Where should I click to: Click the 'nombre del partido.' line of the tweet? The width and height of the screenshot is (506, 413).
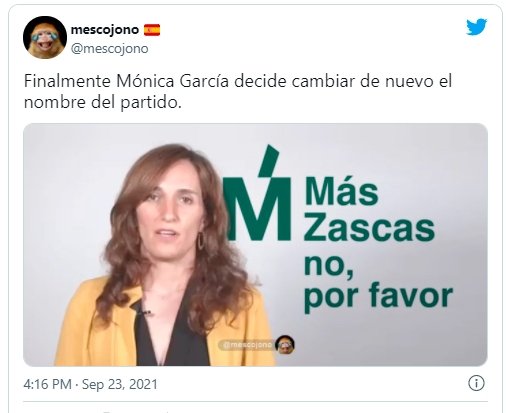click(103, 102)
